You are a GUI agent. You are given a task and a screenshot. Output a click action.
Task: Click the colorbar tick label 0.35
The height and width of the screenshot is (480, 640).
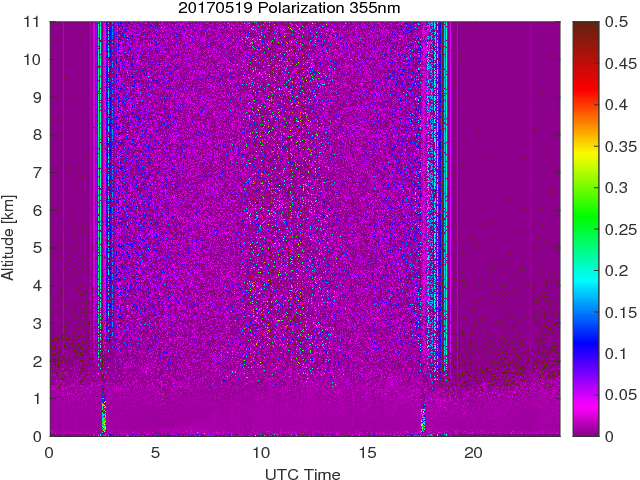tap(613, 146)
